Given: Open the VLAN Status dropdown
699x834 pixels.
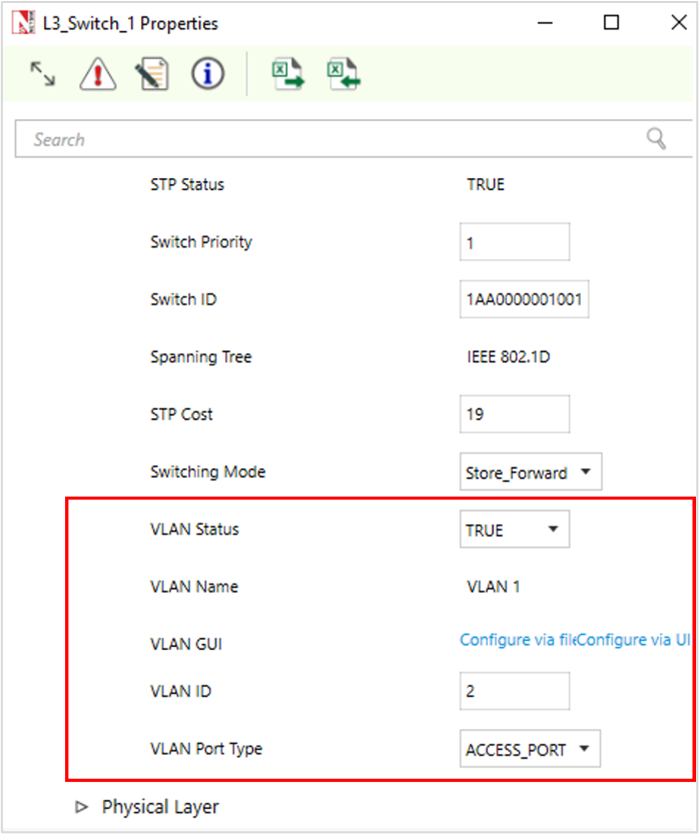Looking at the screenshot, I should (x=514, y=530).
